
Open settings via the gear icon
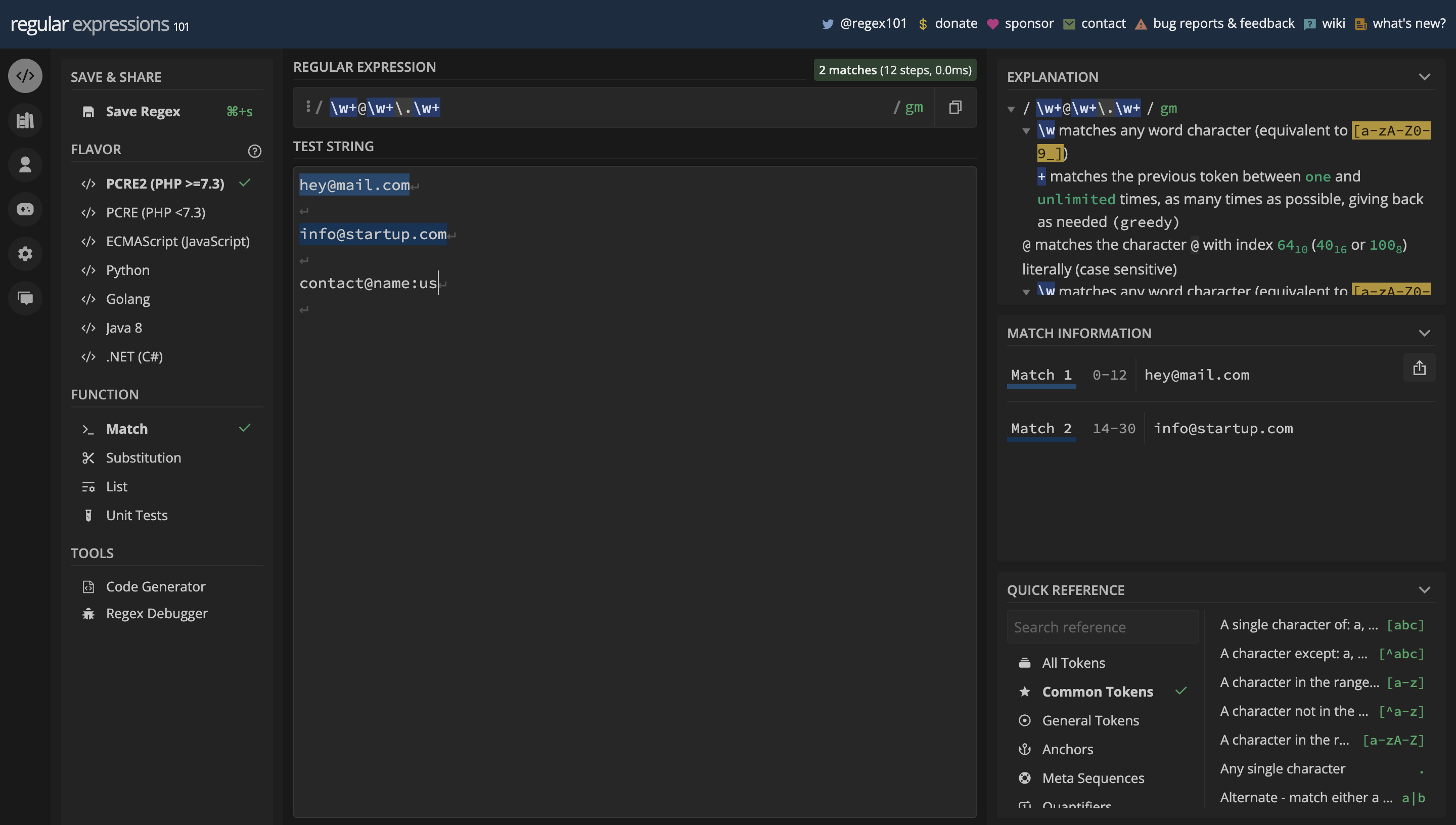[x=25, y=253]
